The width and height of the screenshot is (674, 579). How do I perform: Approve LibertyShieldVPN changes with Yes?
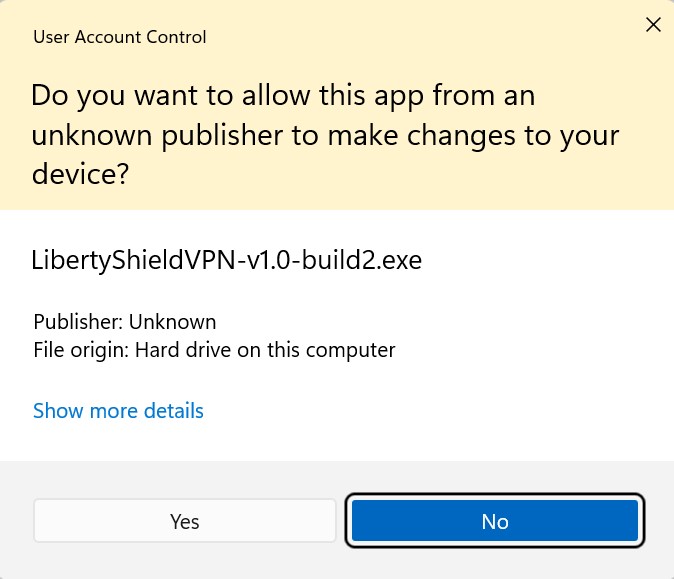(184, 521)
